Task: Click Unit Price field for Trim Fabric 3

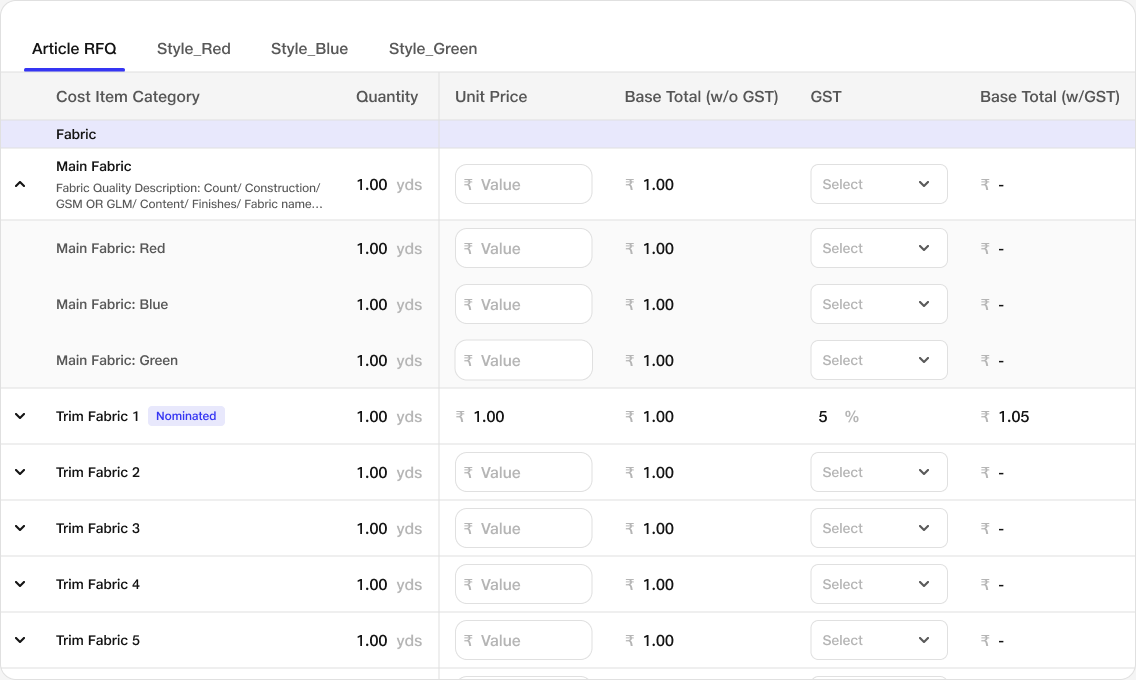Action: click(523, 528)
